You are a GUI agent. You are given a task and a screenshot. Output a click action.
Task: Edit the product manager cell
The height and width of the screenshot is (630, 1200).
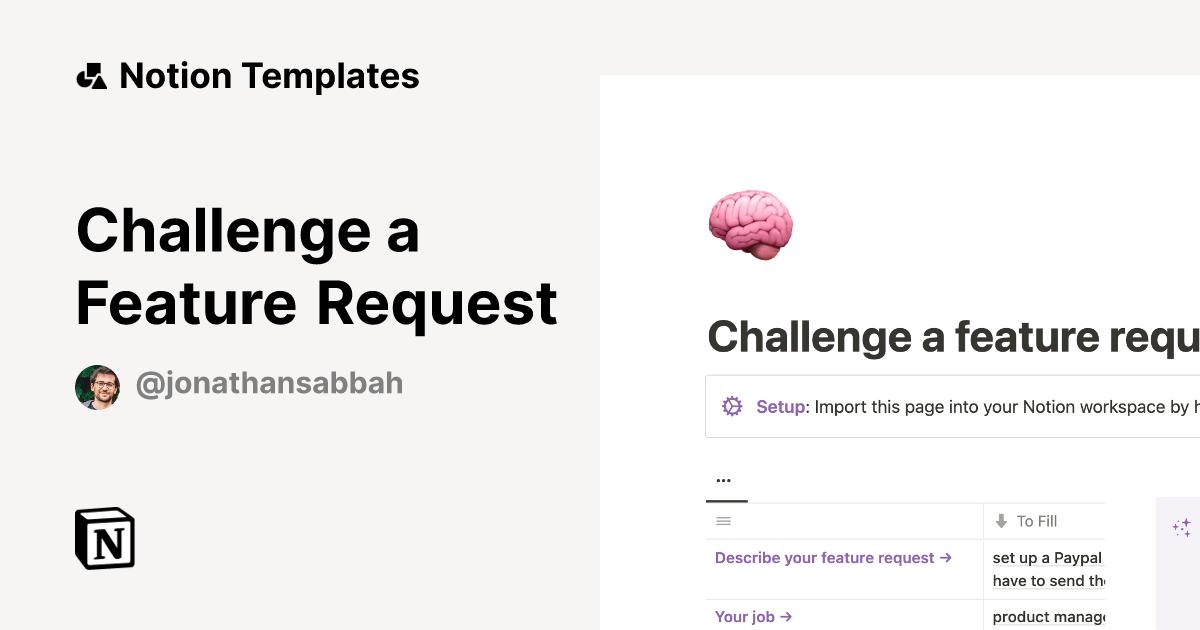click(1047, 617)
